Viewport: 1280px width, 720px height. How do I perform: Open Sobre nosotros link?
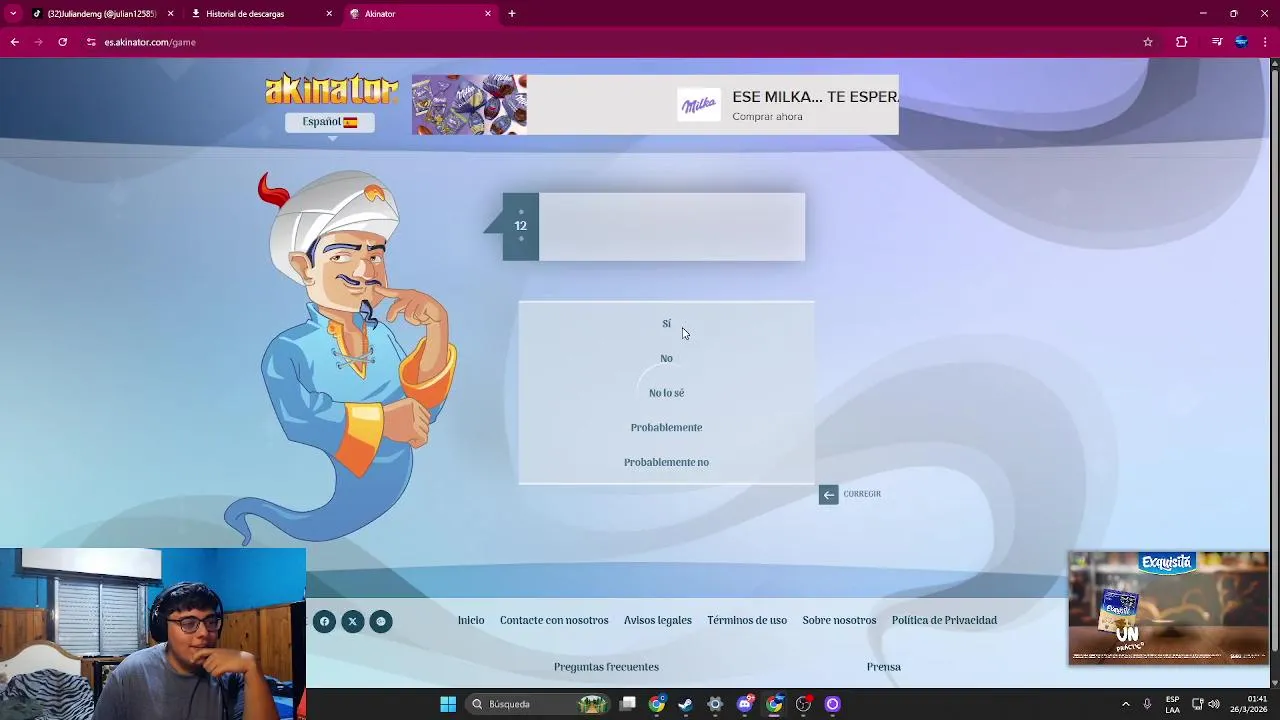click(839, 621)
